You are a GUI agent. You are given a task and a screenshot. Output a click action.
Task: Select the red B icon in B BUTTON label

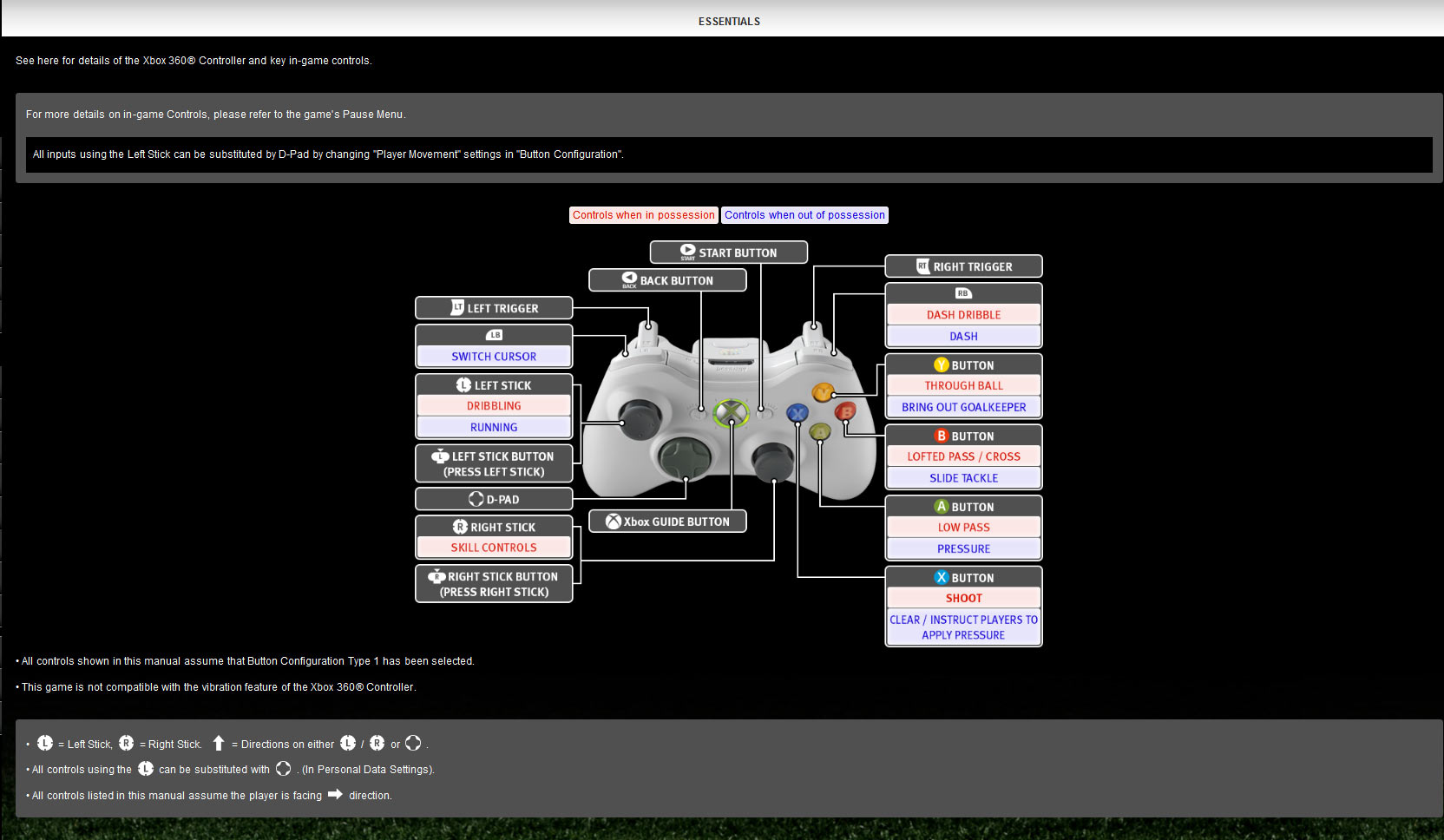941,436
